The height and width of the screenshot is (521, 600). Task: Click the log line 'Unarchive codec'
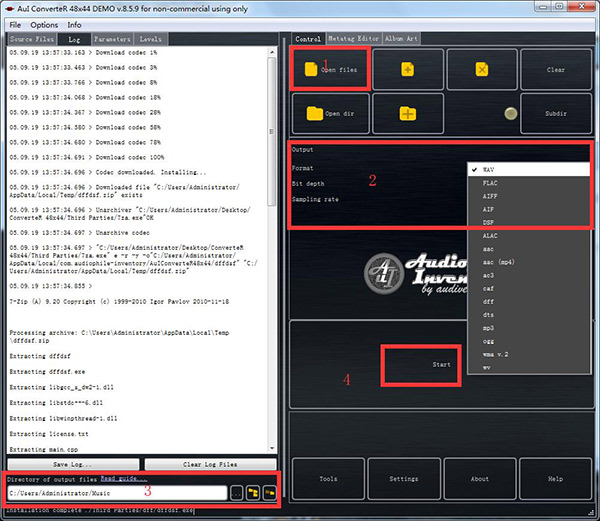pyautogui.click(x=80, y=233)
